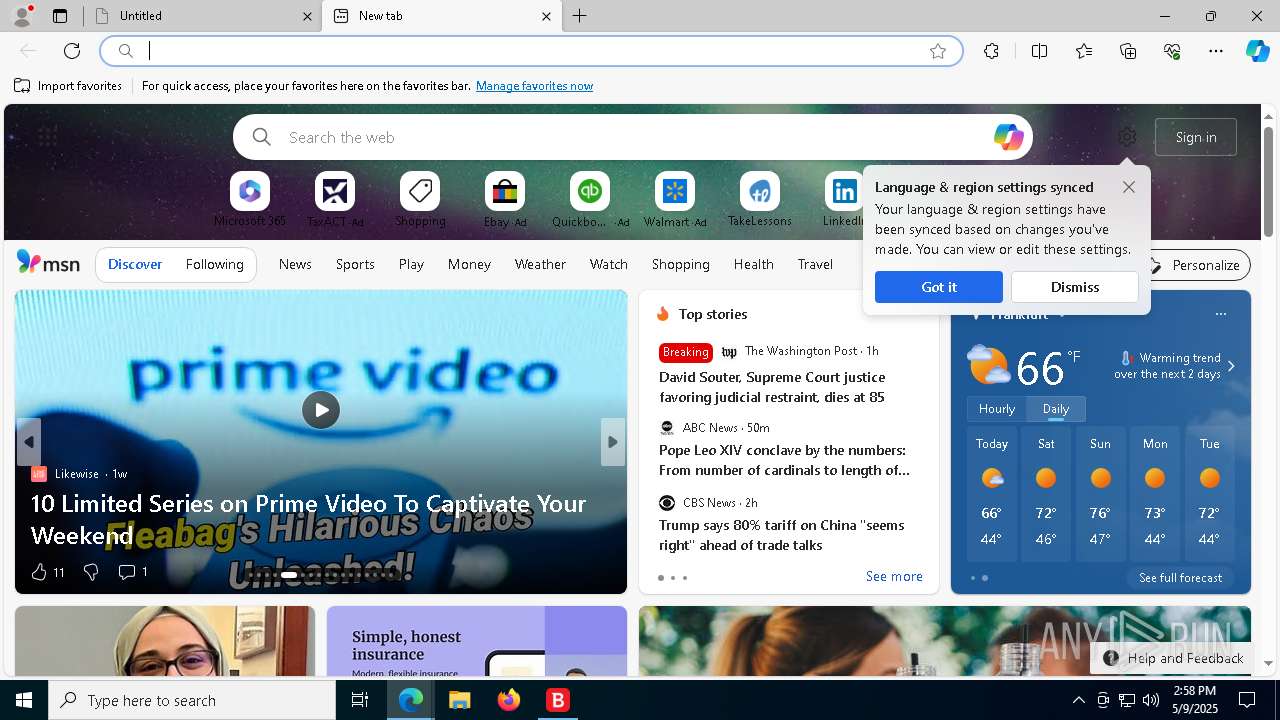Click the Copilot icon in search box
The image size is (1280, 720).
(1008, 137)
